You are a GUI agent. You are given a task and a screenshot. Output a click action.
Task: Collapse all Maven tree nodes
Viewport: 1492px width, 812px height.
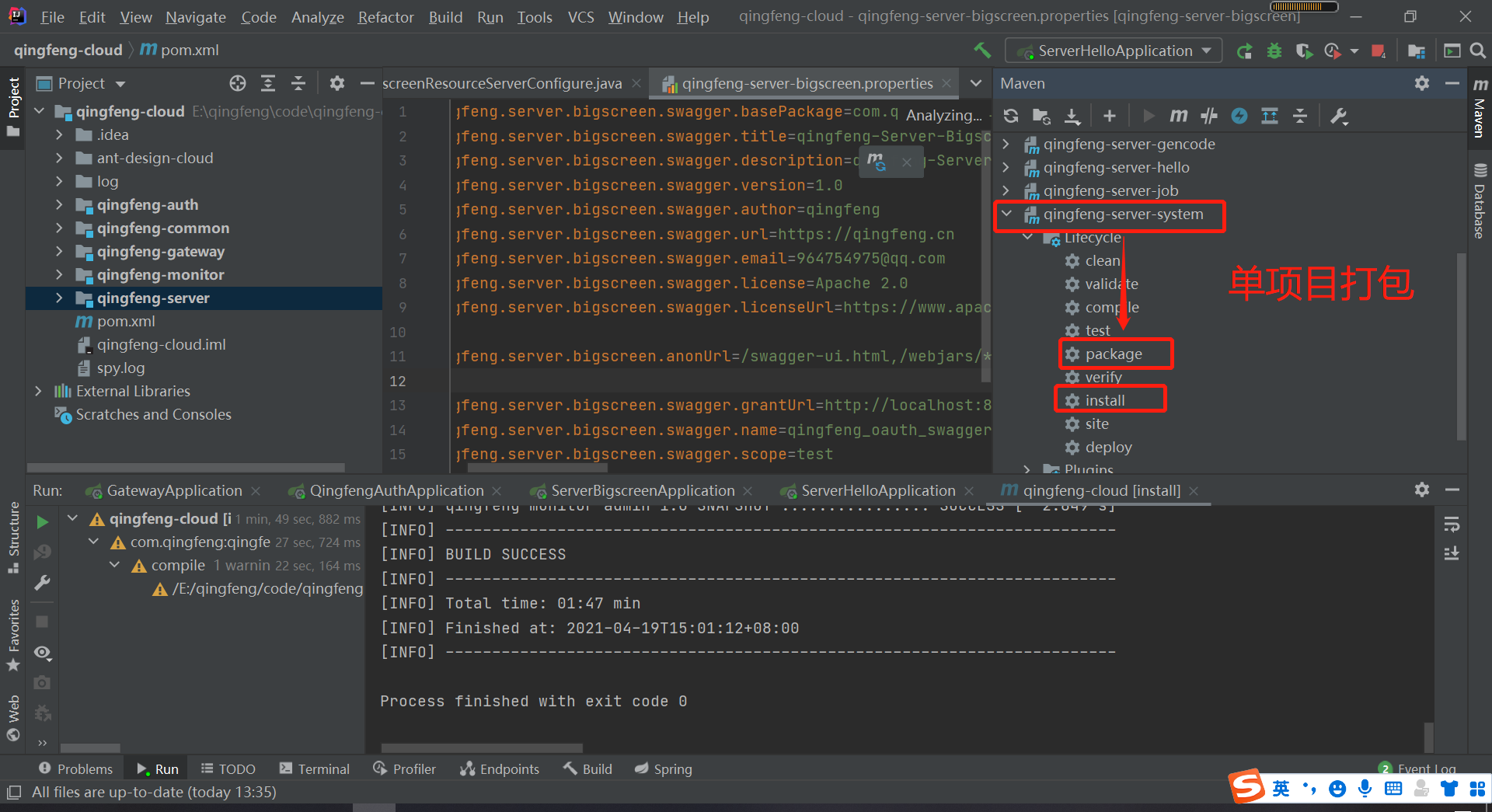(x=1300, y=116)
